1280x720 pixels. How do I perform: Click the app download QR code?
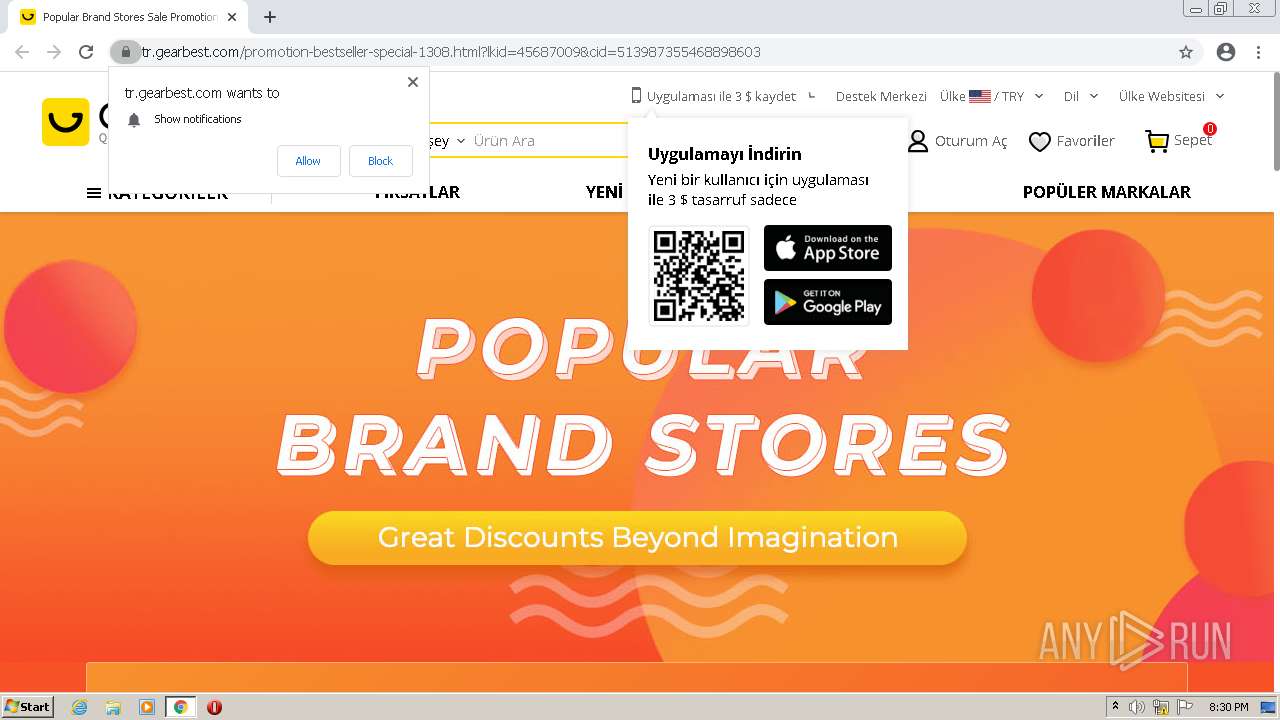click(699, 275)
